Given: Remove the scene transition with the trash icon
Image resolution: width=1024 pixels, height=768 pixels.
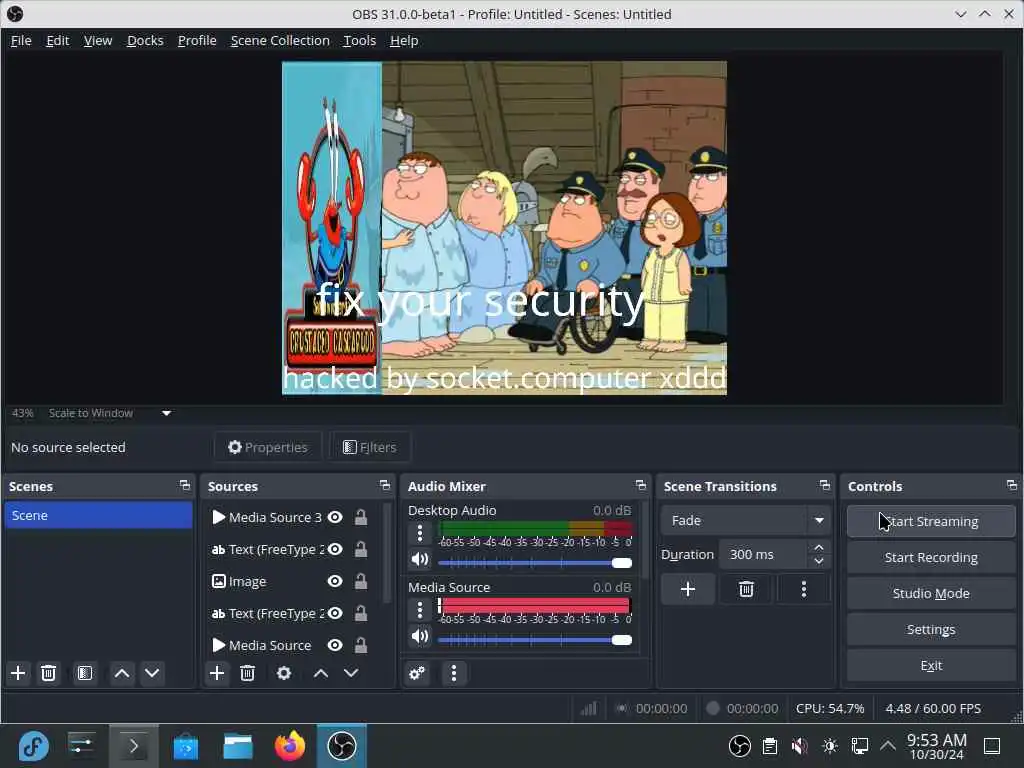Looking at the screenshot, I should click(746, 590).
